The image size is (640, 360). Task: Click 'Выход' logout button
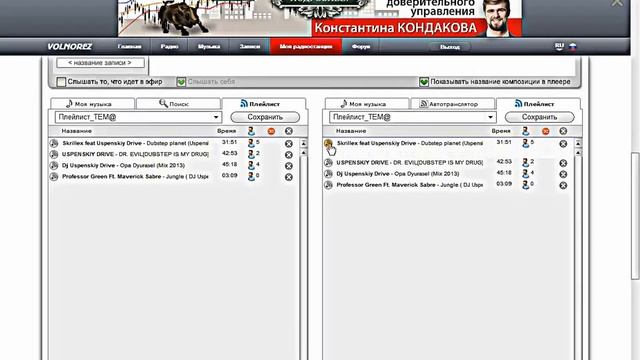tap(450, 47)
